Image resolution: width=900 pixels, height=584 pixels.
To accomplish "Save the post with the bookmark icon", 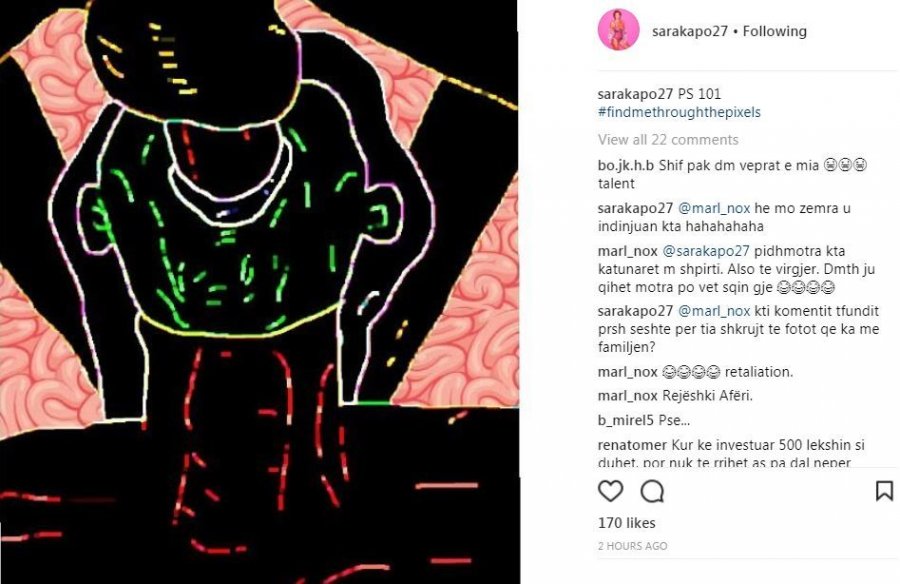I will [x=884, y=492].
